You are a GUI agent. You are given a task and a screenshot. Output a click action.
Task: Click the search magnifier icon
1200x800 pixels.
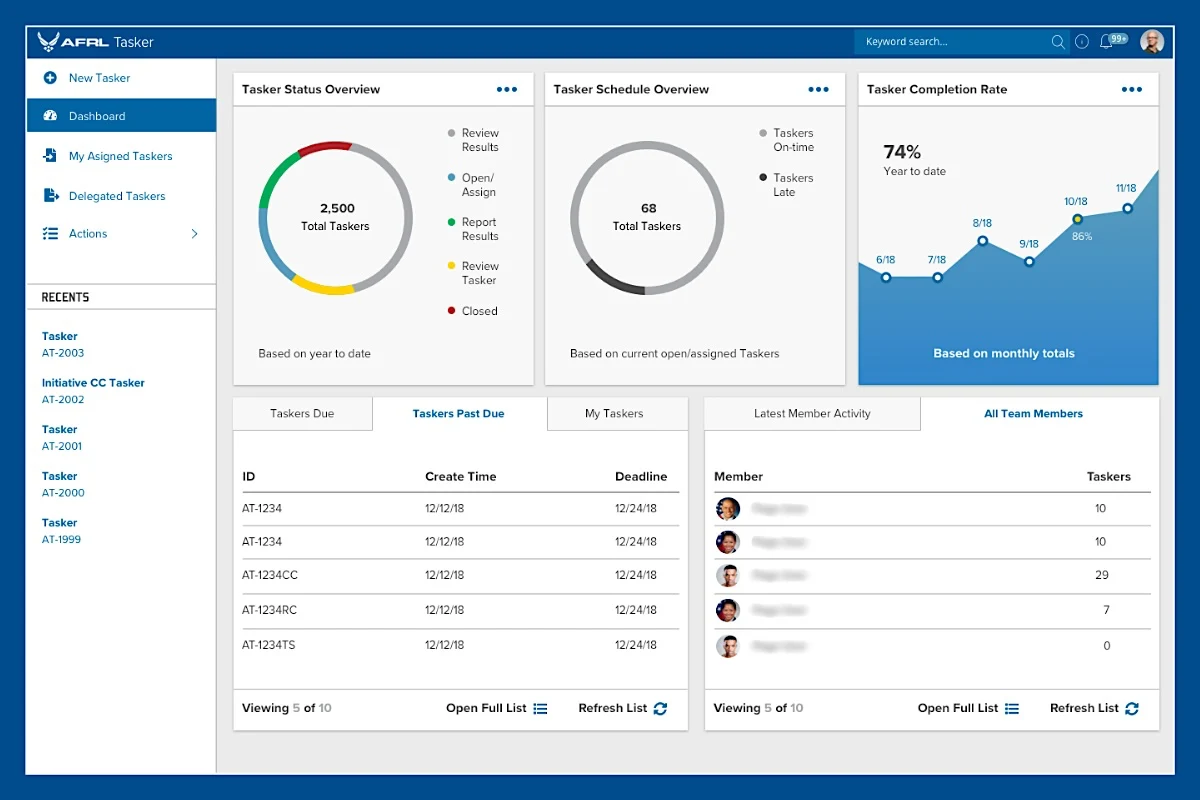[x=1058, y=42]
